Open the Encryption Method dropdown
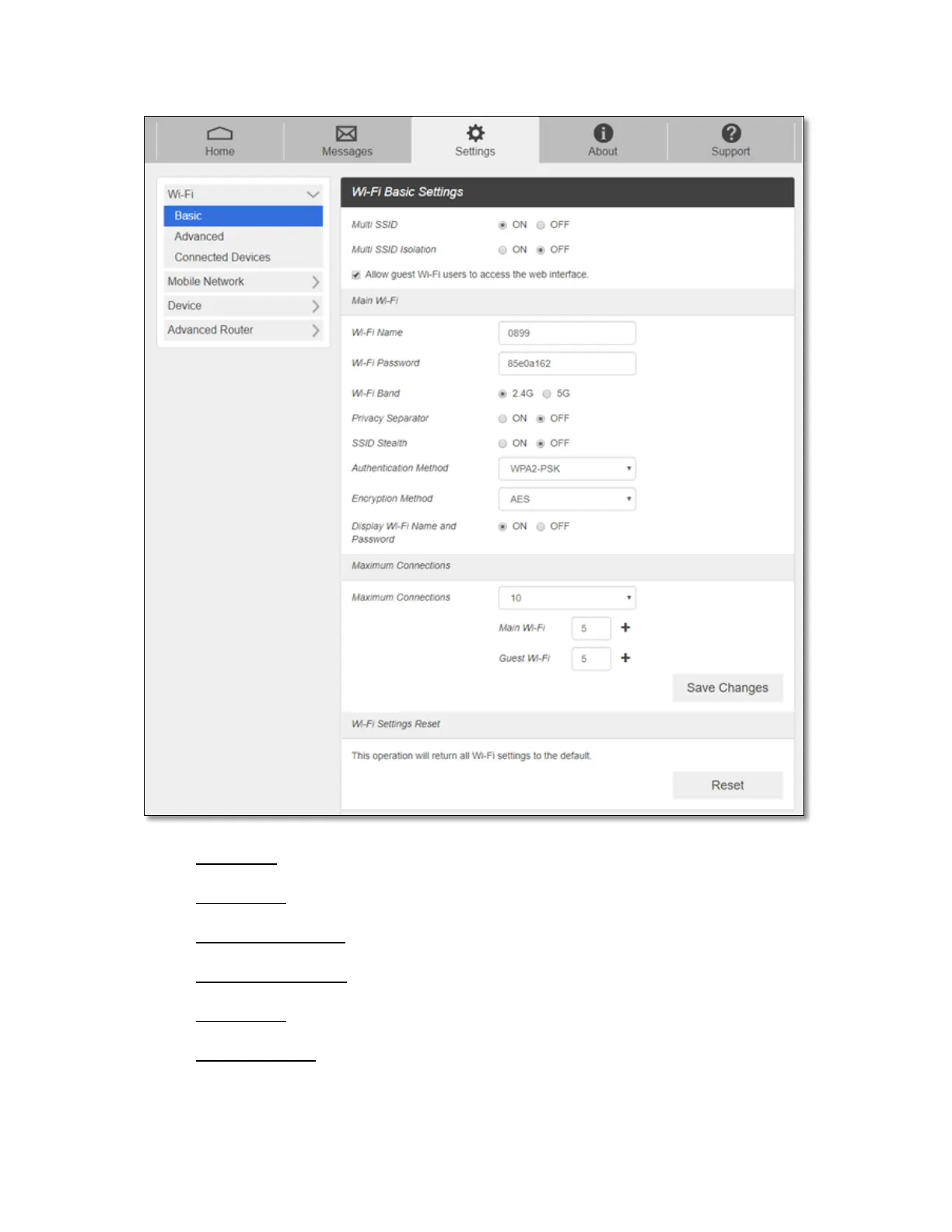The width and height of the screenshot is (952, 1232). pyautogui.click(x=567, y=499)
